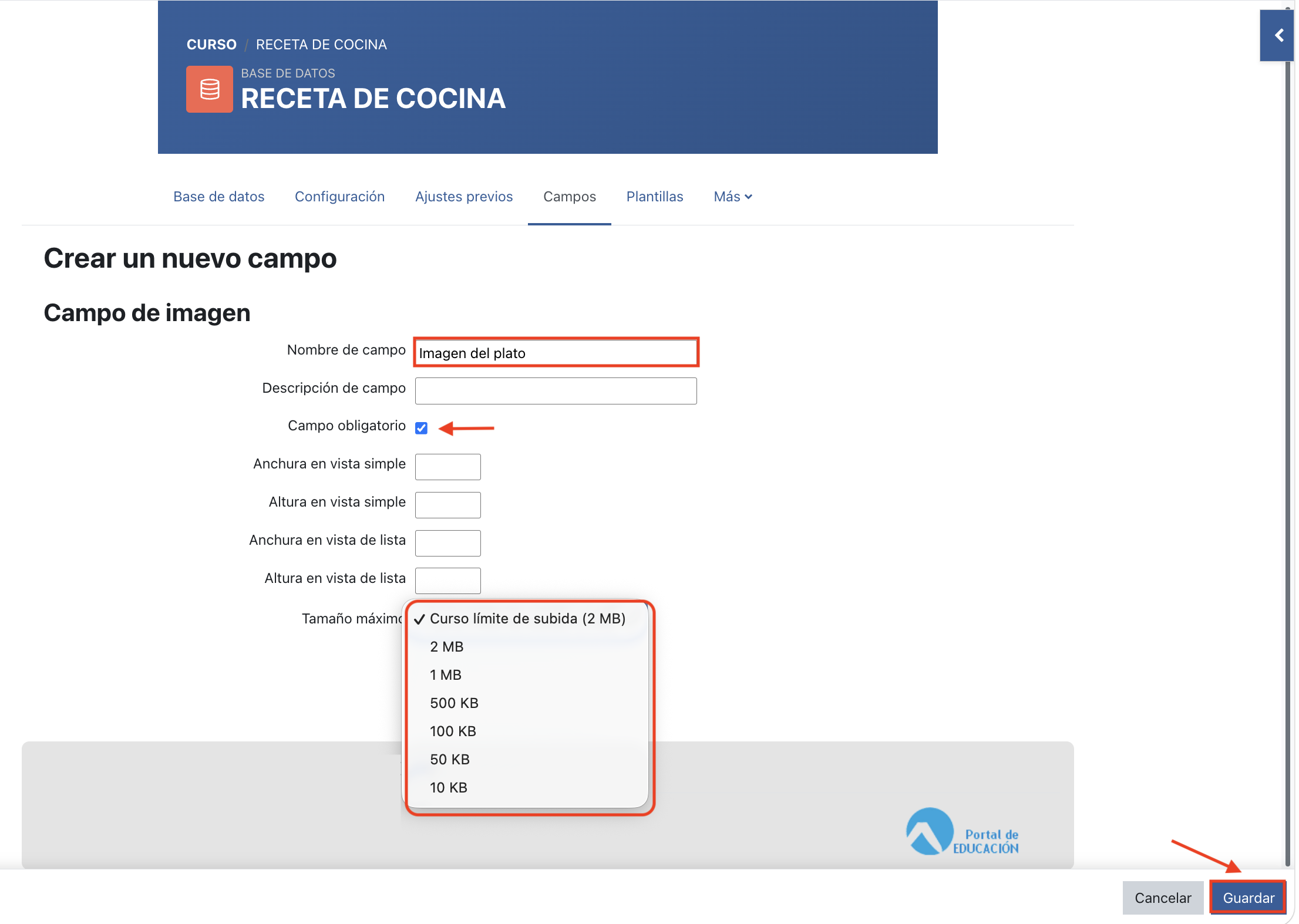Toggle the Campo obligatorio checkbox
Image resolution: width=1299 pixels, height=924 pixels.
pos(421,428)
